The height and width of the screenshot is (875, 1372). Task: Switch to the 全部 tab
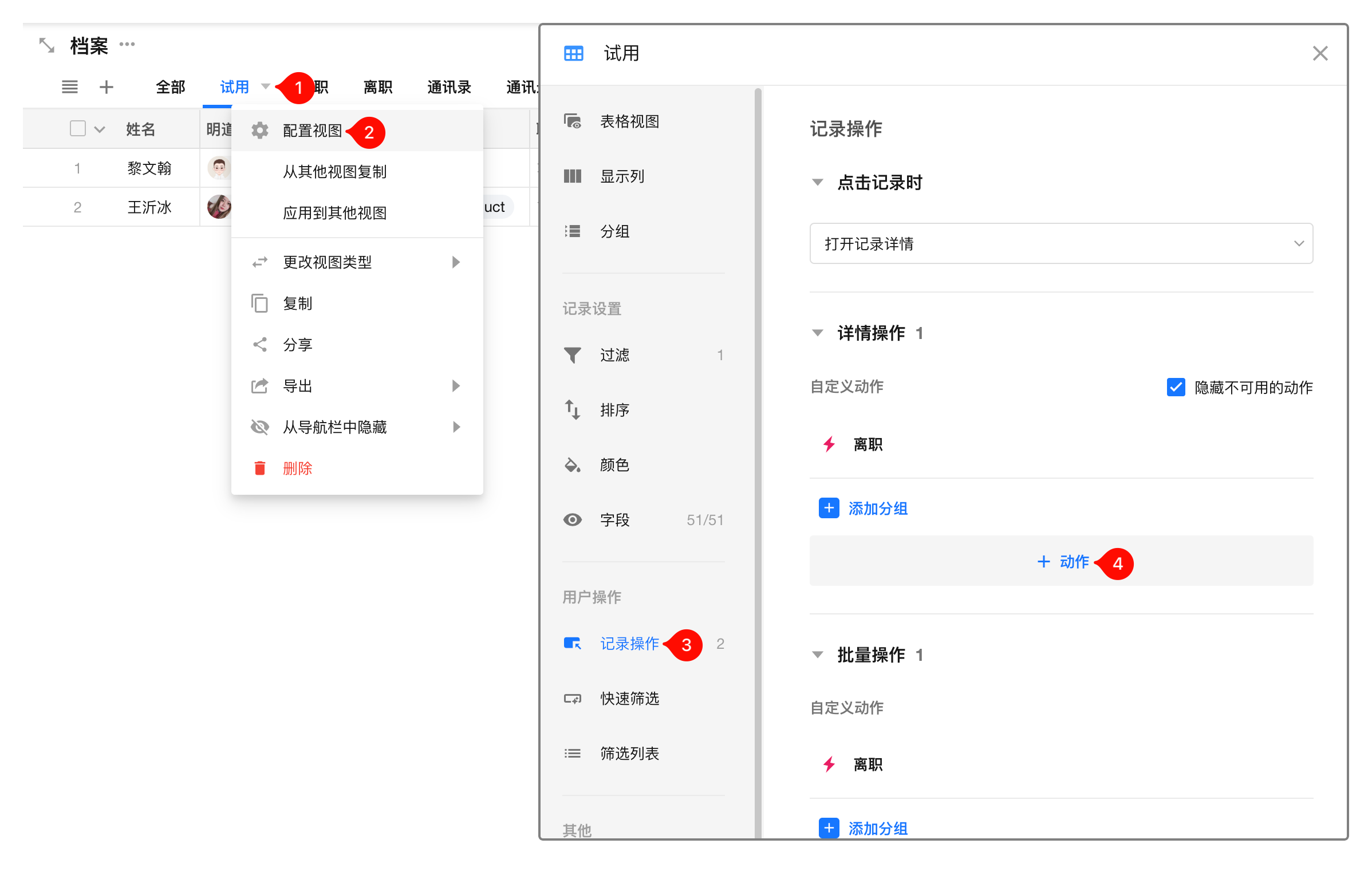[171, 87]
